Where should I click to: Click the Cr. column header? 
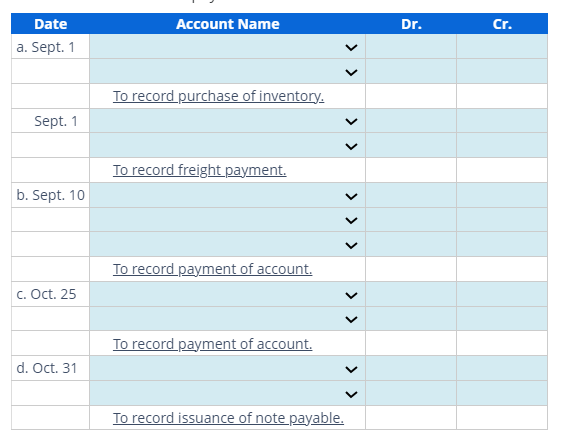pos(502,24)
